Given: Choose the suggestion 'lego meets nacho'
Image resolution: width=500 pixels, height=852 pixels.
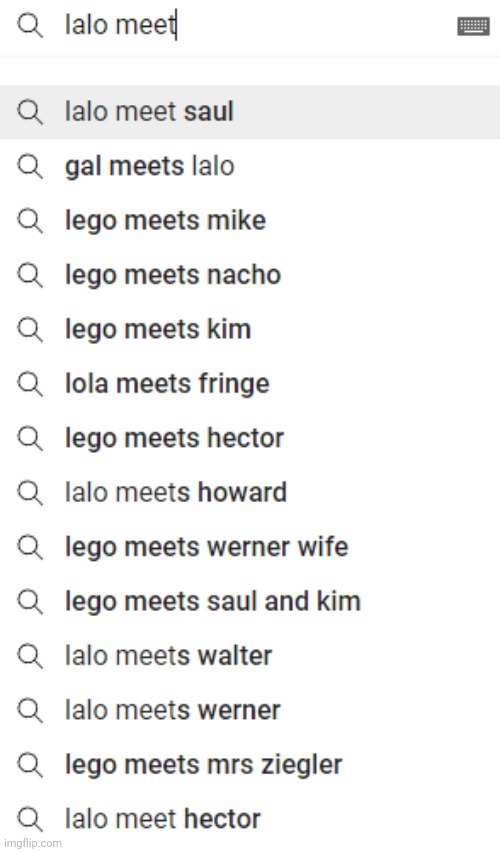Looking at the screenshot, I should pyautogui.click(x=250, y=275).
